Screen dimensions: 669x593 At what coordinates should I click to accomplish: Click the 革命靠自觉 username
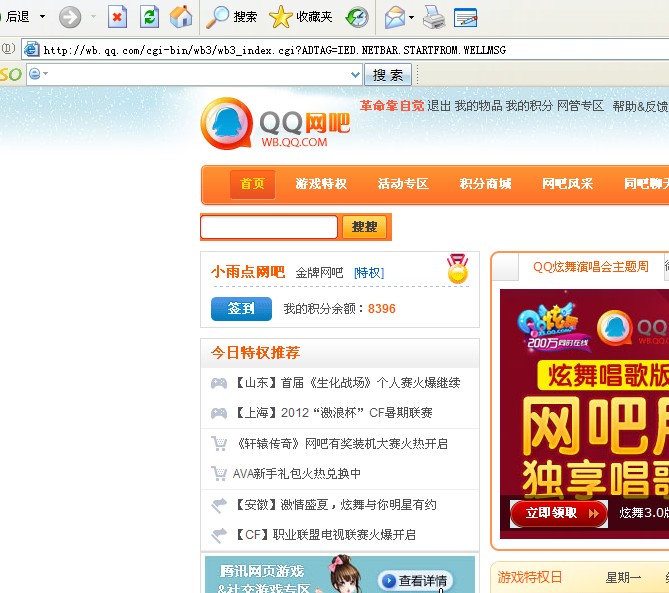tap(392, 105)
